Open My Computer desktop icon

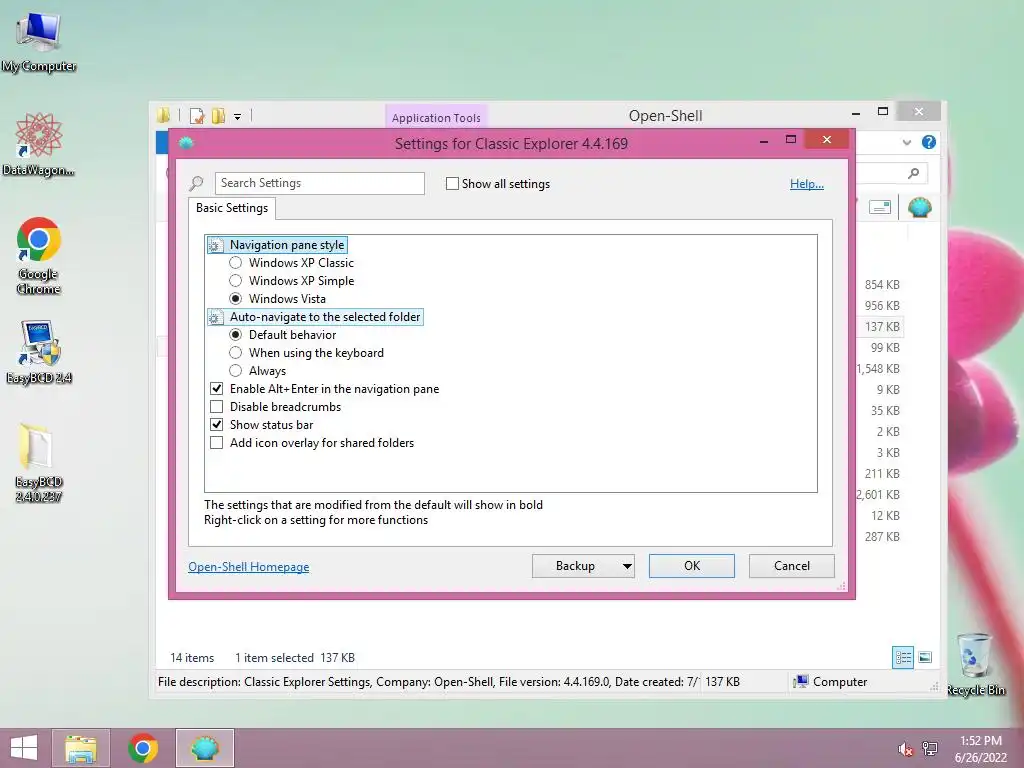[39, 43]
